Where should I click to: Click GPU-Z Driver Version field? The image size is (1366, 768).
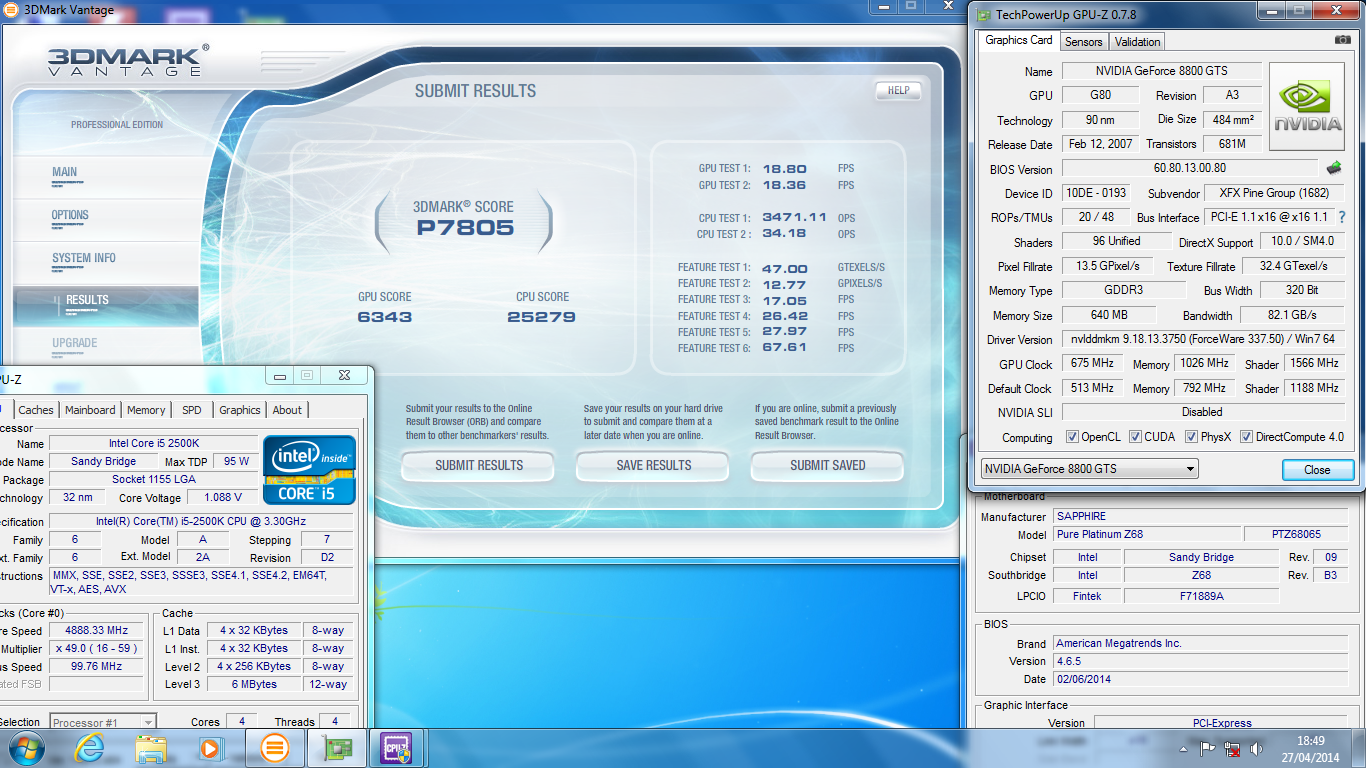pyautogui.click(x=1202, y=339)
